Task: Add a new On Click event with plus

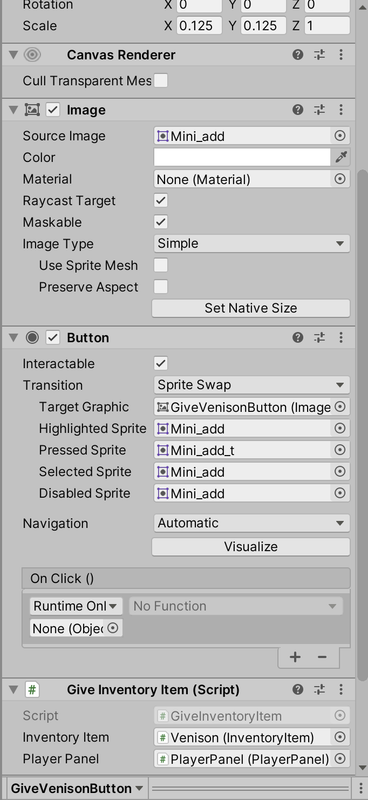Action: point(295,657)
